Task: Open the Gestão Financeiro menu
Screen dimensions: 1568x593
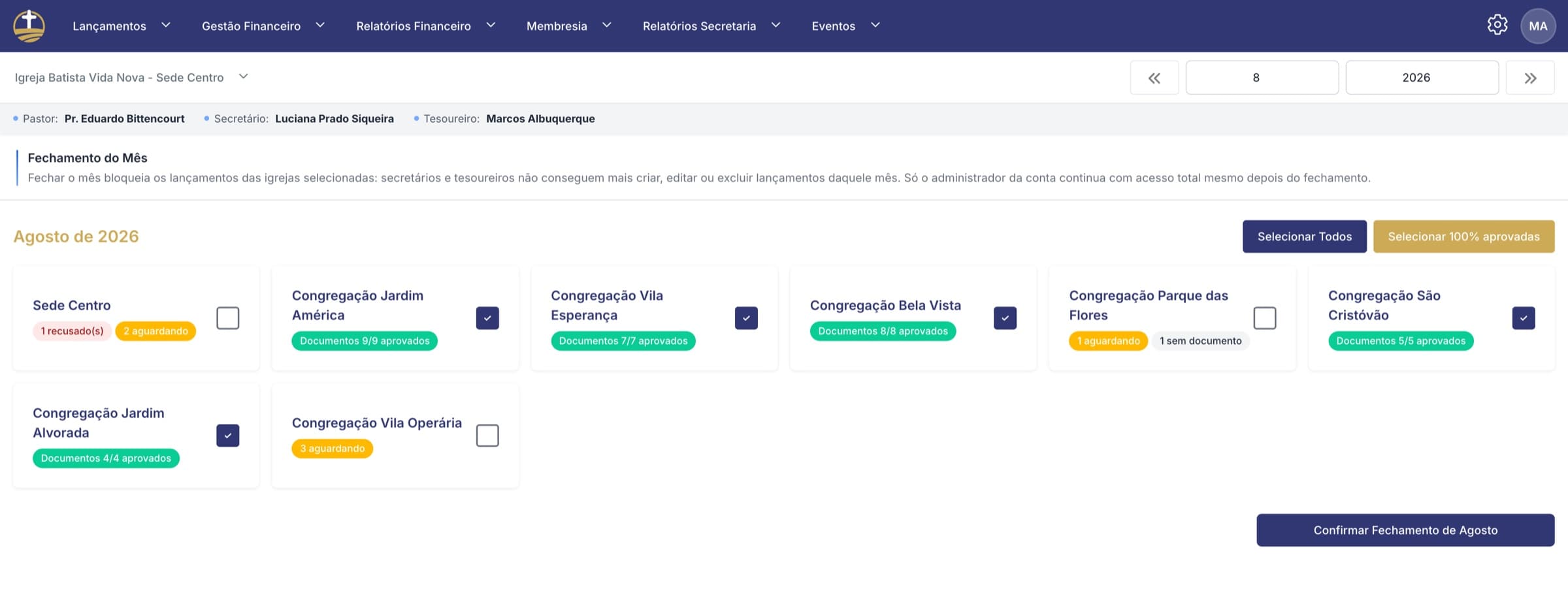Action: pyautogui.click(x=251, y=26)
